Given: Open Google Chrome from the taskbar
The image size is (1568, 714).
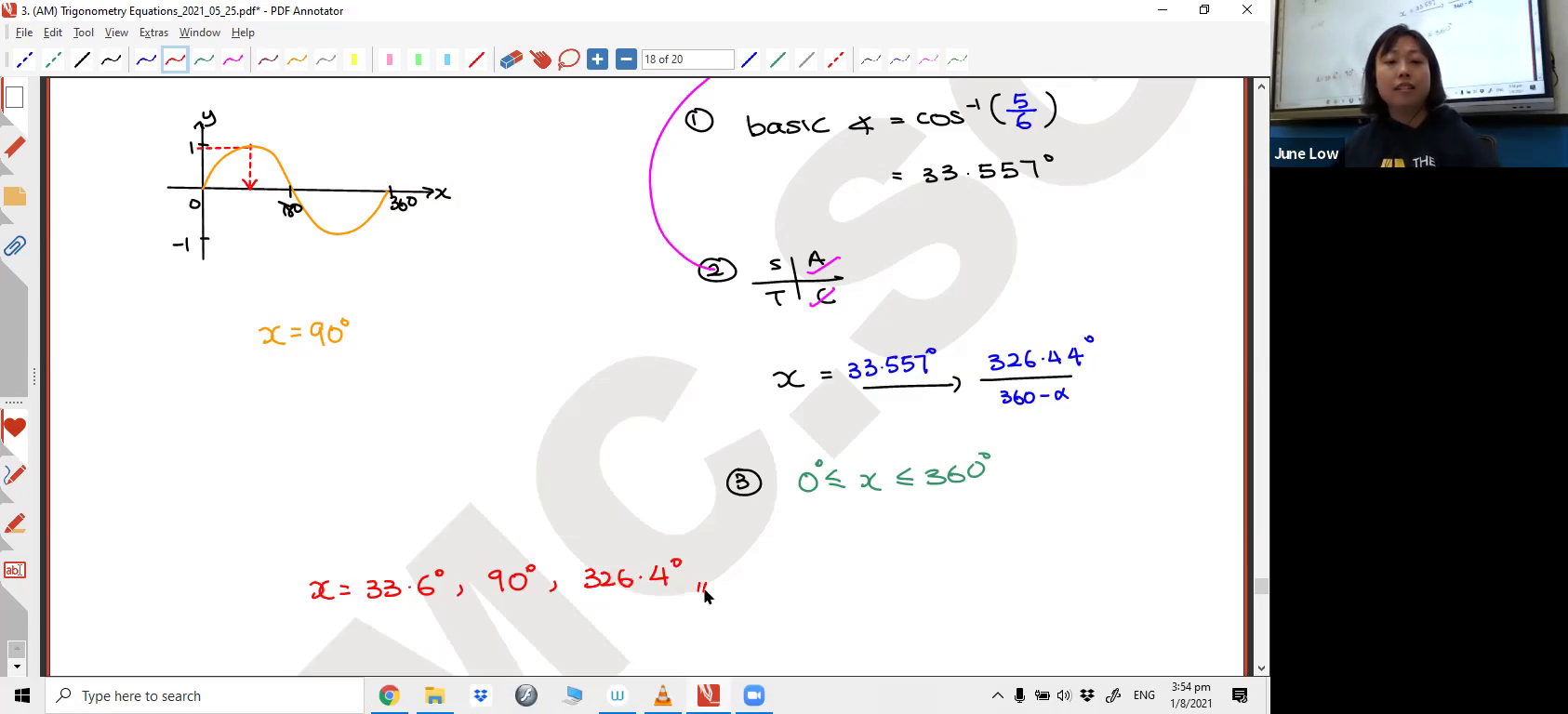Looking at the screenshot, I should point(389,695).
